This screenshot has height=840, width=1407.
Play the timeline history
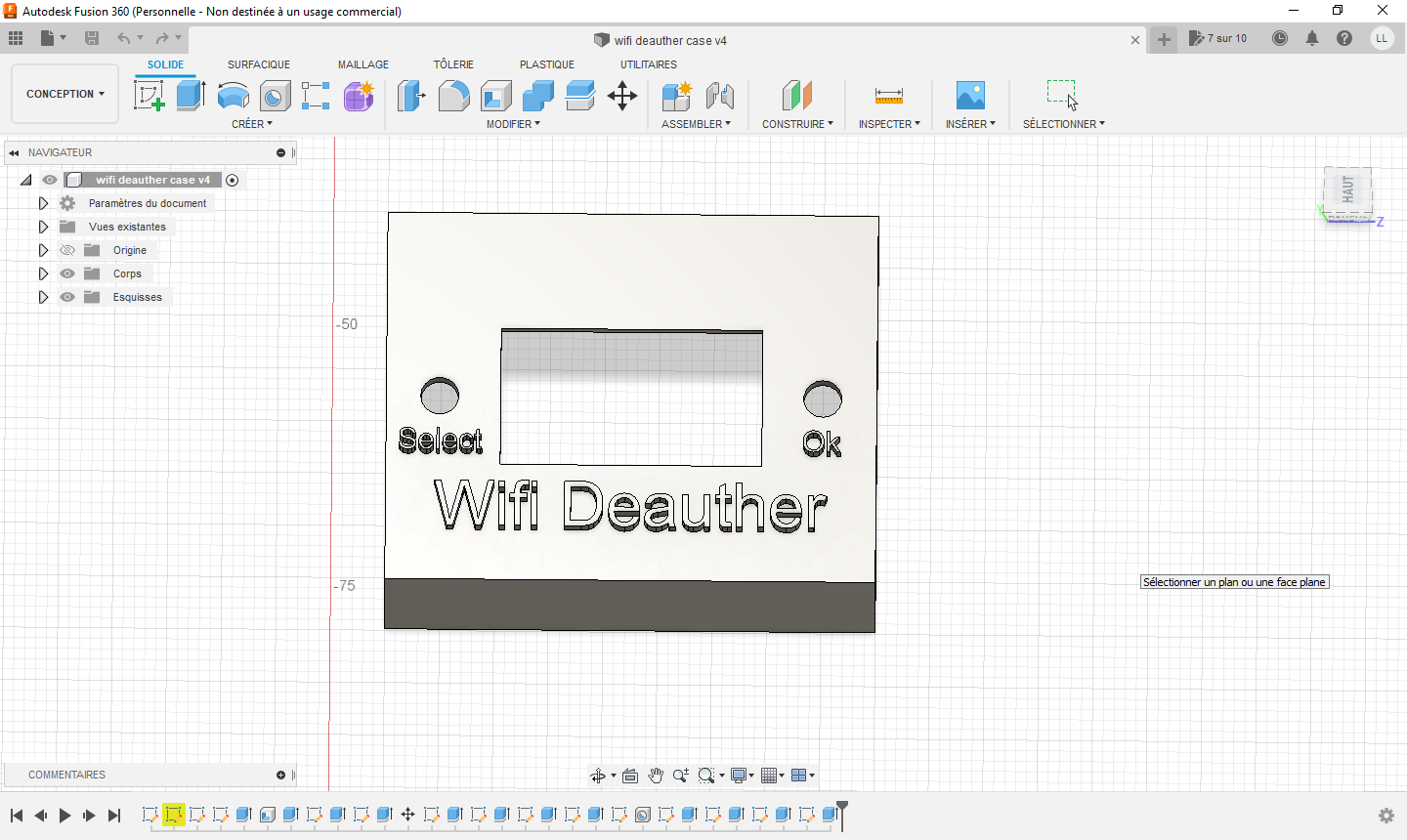coord(64,816)
